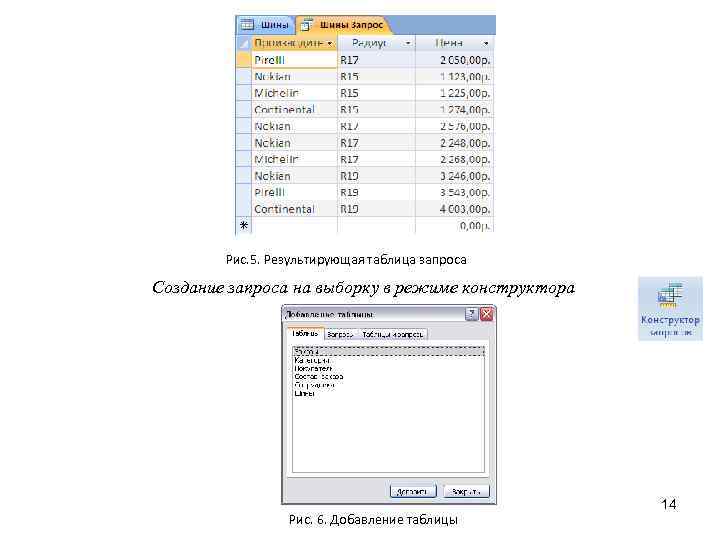Image resolution: width=720 pixels, height=540 pixels.
Task: Click the Pirelli cell in the 3 543,00р. row
Action: [x=294, y=193]
